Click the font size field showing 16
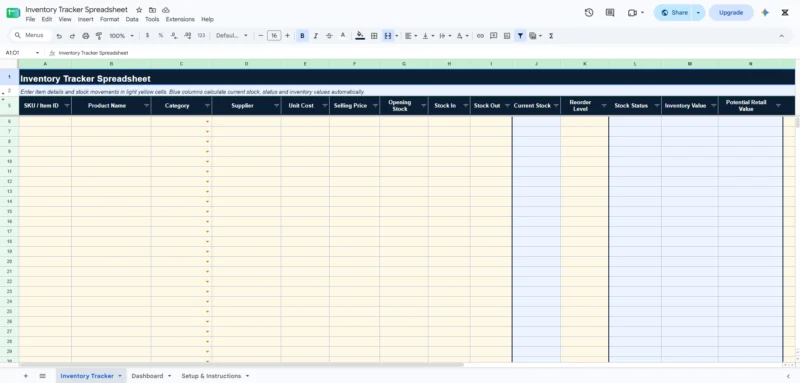 274,36
